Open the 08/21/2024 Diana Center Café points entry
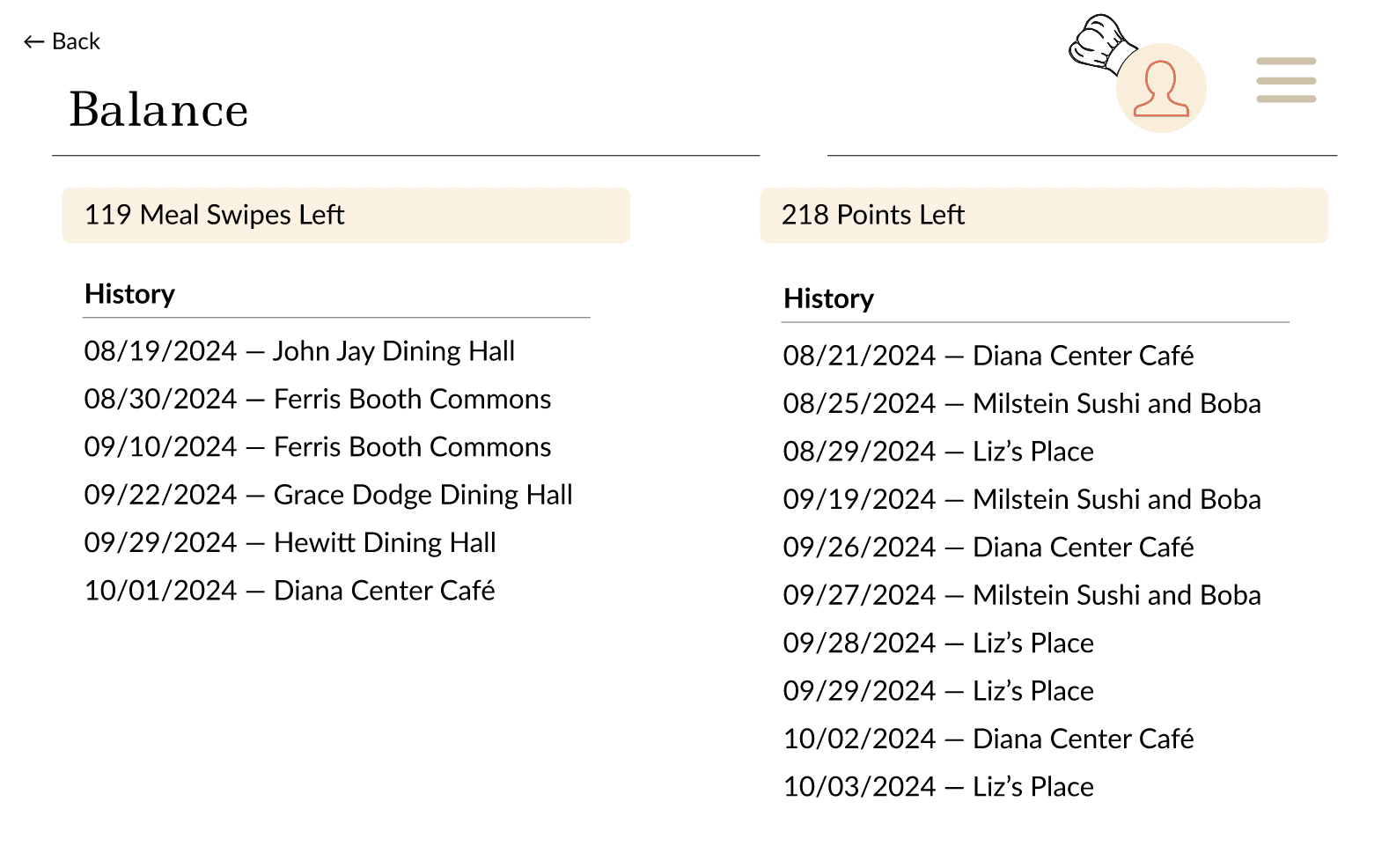Viewport: 1389px width, 868px height. (988, 356)
